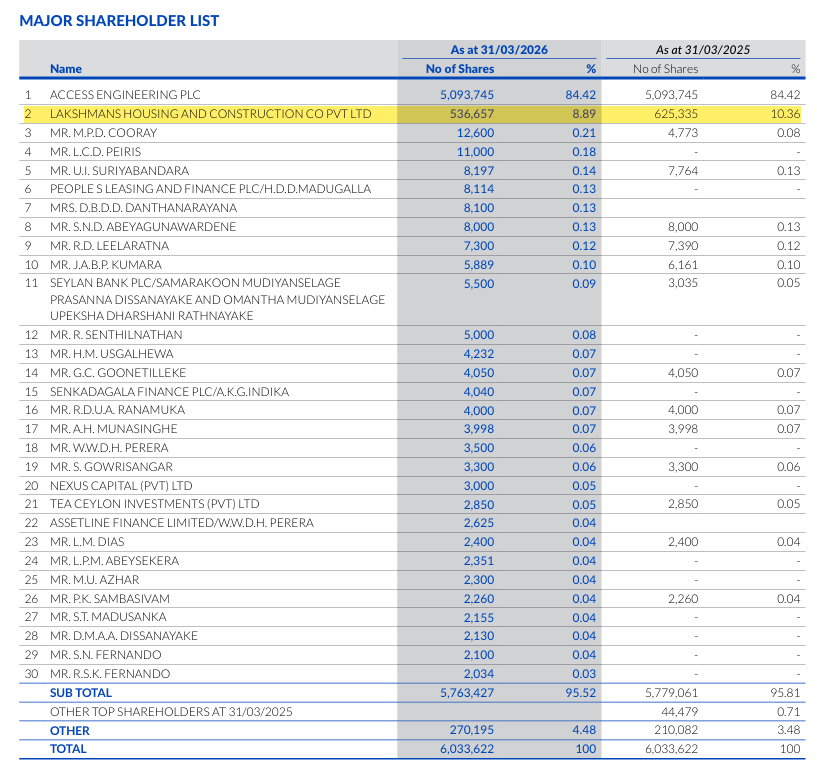817x772 pixels.
Task: Select MR. L.C.D. PEIRIS name
Action: 95,152
